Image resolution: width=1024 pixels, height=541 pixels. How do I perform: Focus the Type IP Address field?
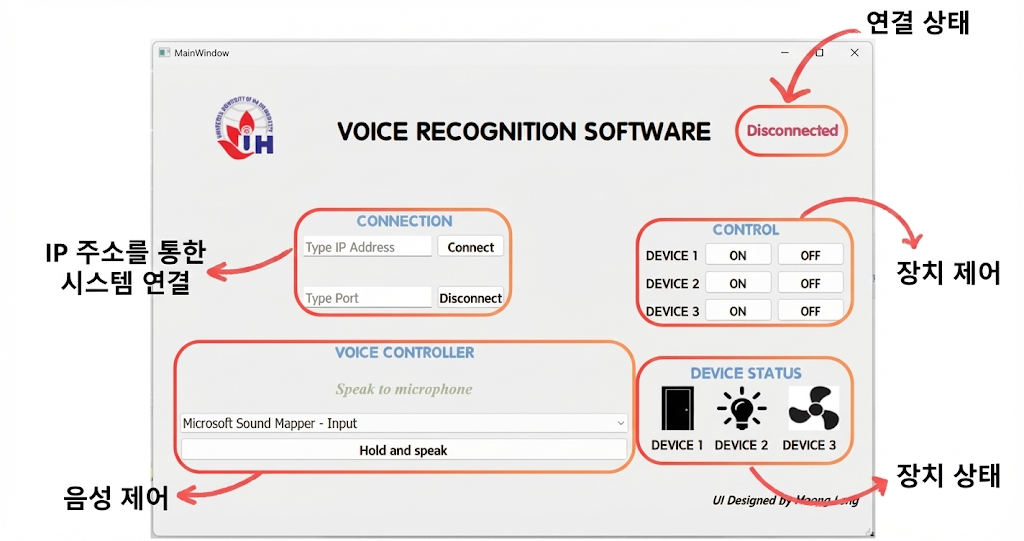point(367,247)
